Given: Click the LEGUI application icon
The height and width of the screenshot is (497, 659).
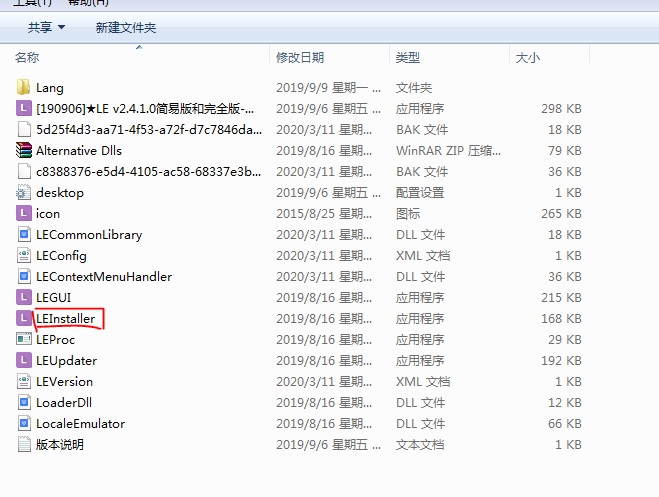Looking at the screenshot, I should tap(24, 297).
